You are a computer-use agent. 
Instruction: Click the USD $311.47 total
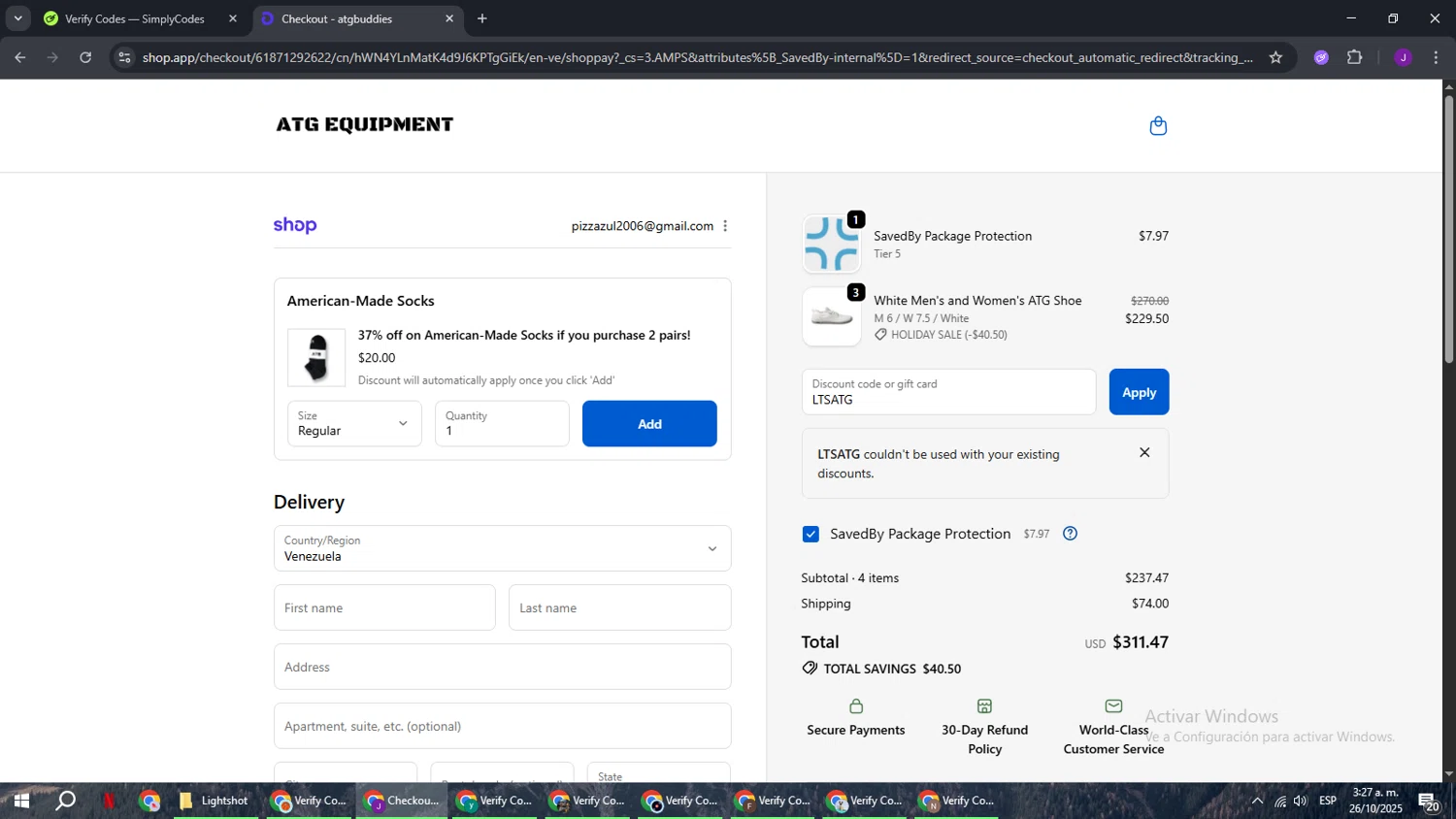[1127, 642]
